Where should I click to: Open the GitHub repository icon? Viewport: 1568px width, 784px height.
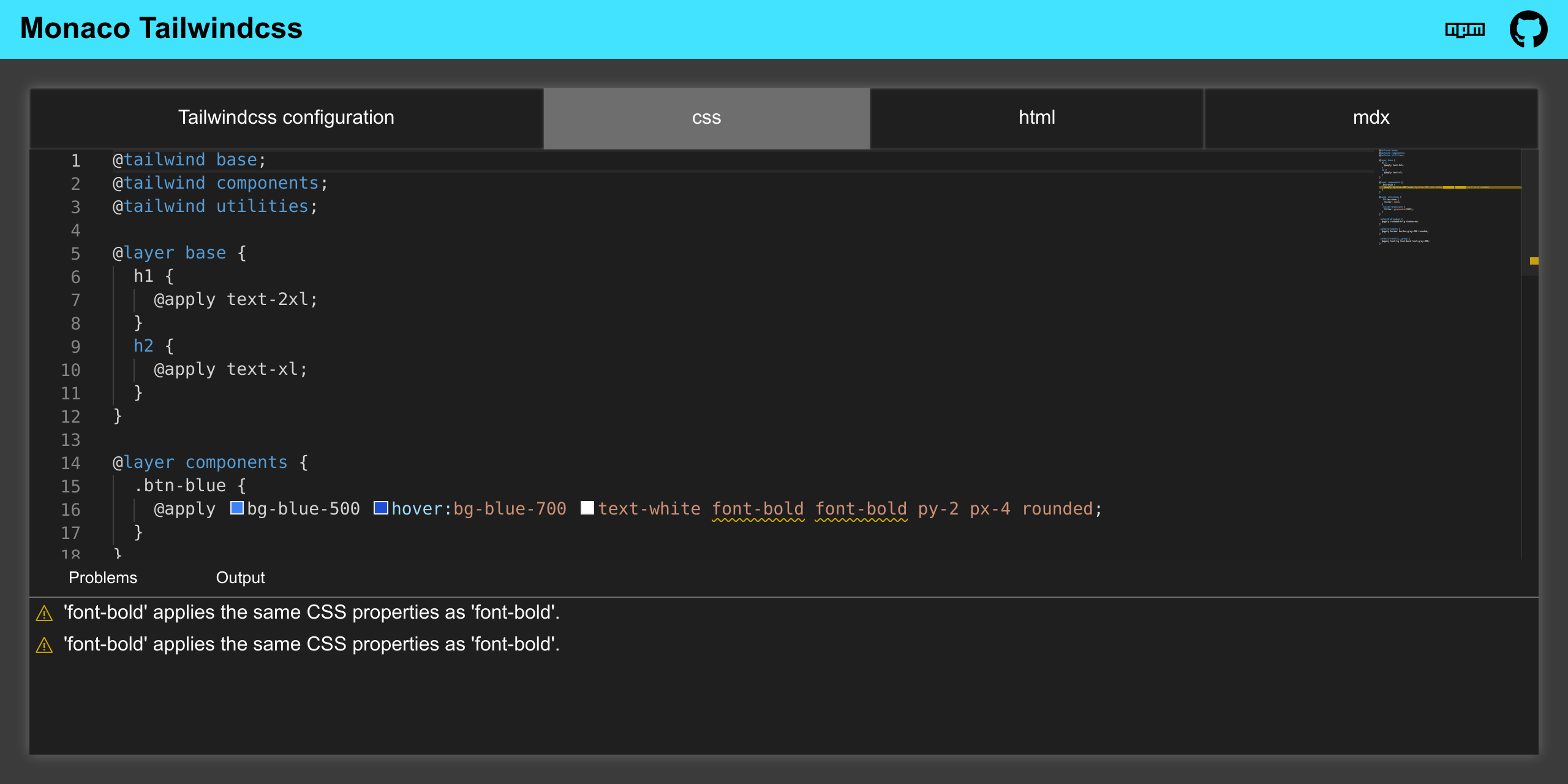[x=1528, y=29]
